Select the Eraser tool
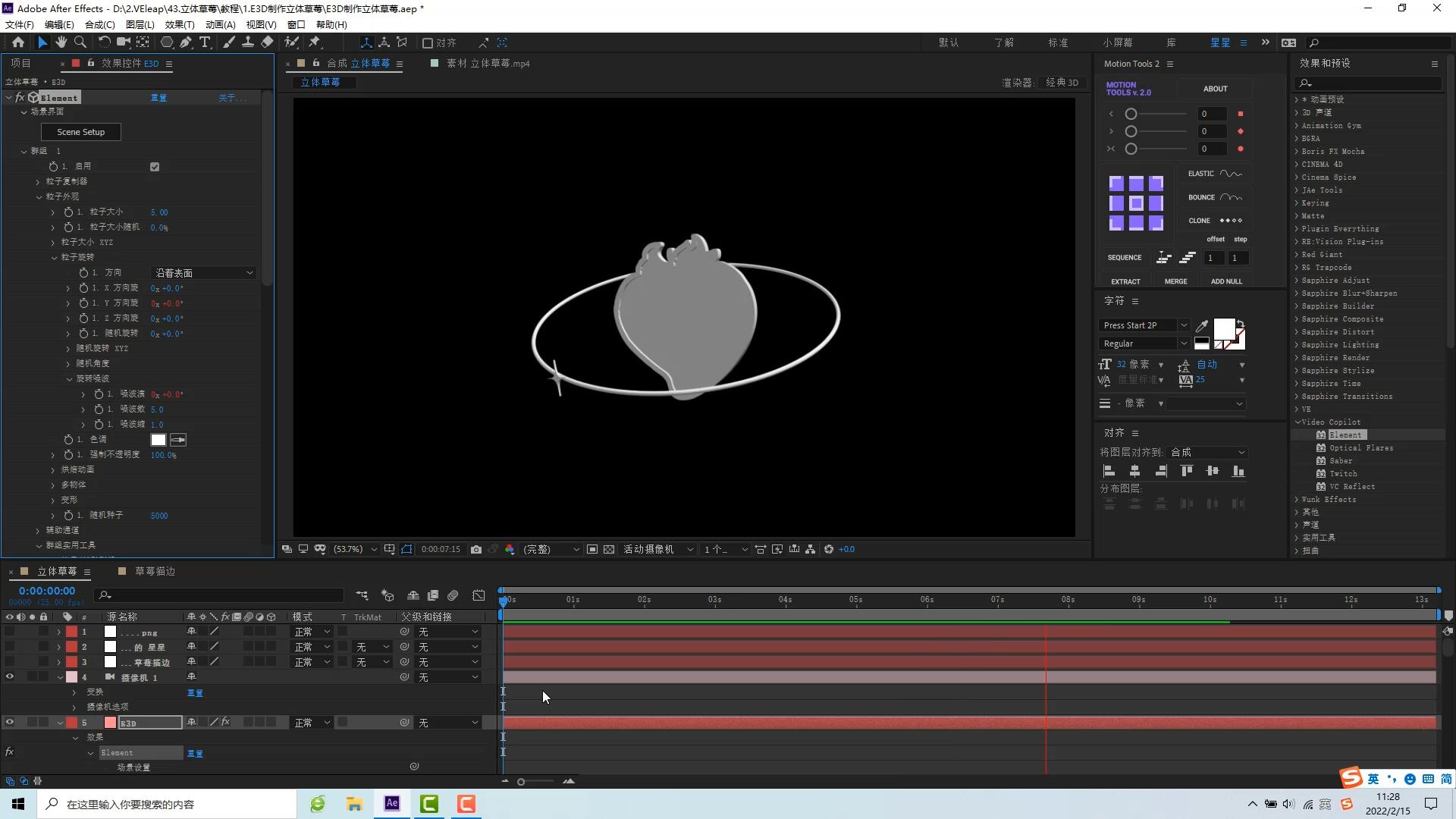This screenshot has width=1456, height=819. [267, 42]
